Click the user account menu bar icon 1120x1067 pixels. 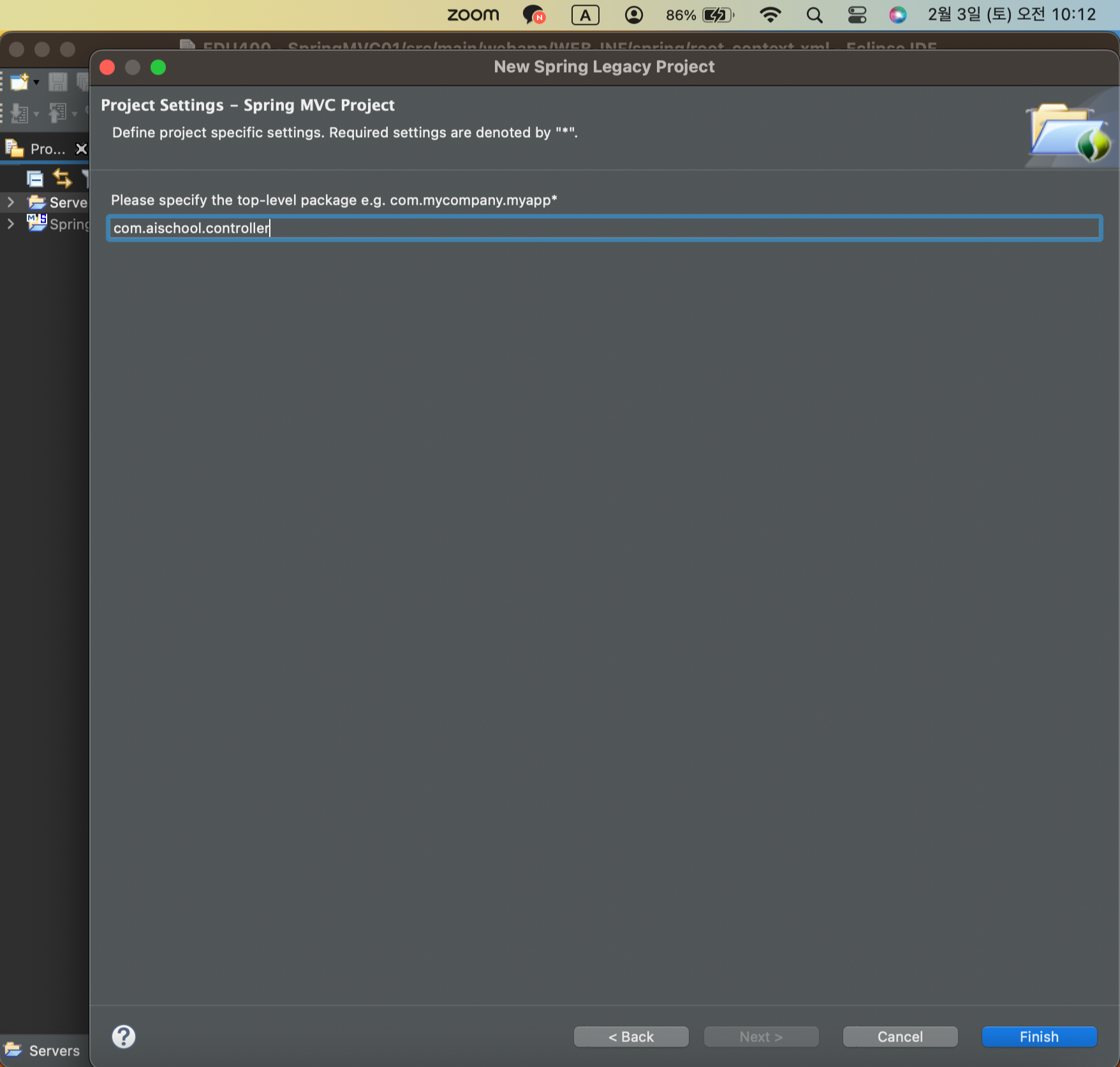tap(633, 15)
